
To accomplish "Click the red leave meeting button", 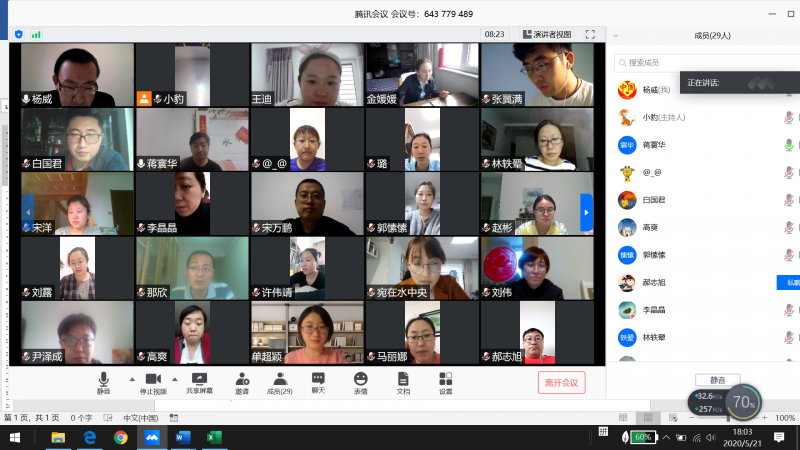I will [x=560, y=382].
